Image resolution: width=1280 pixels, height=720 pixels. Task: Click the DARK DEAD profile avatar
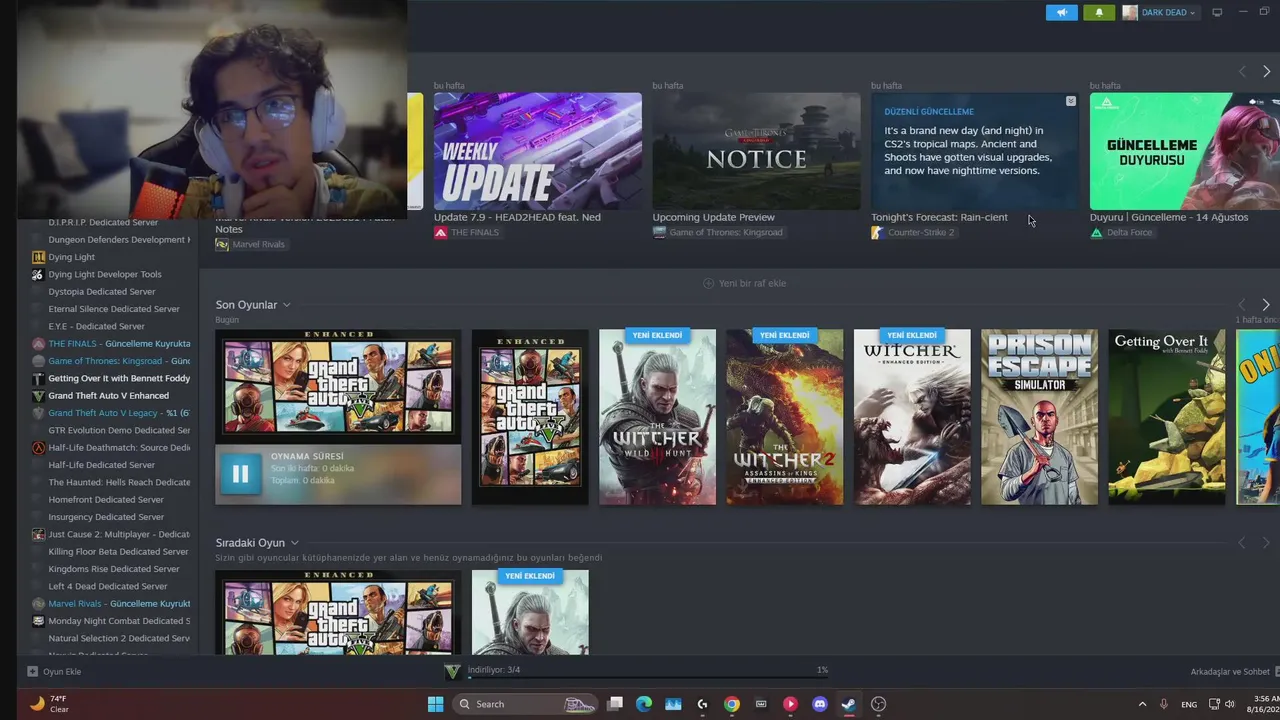point(1130,13)
